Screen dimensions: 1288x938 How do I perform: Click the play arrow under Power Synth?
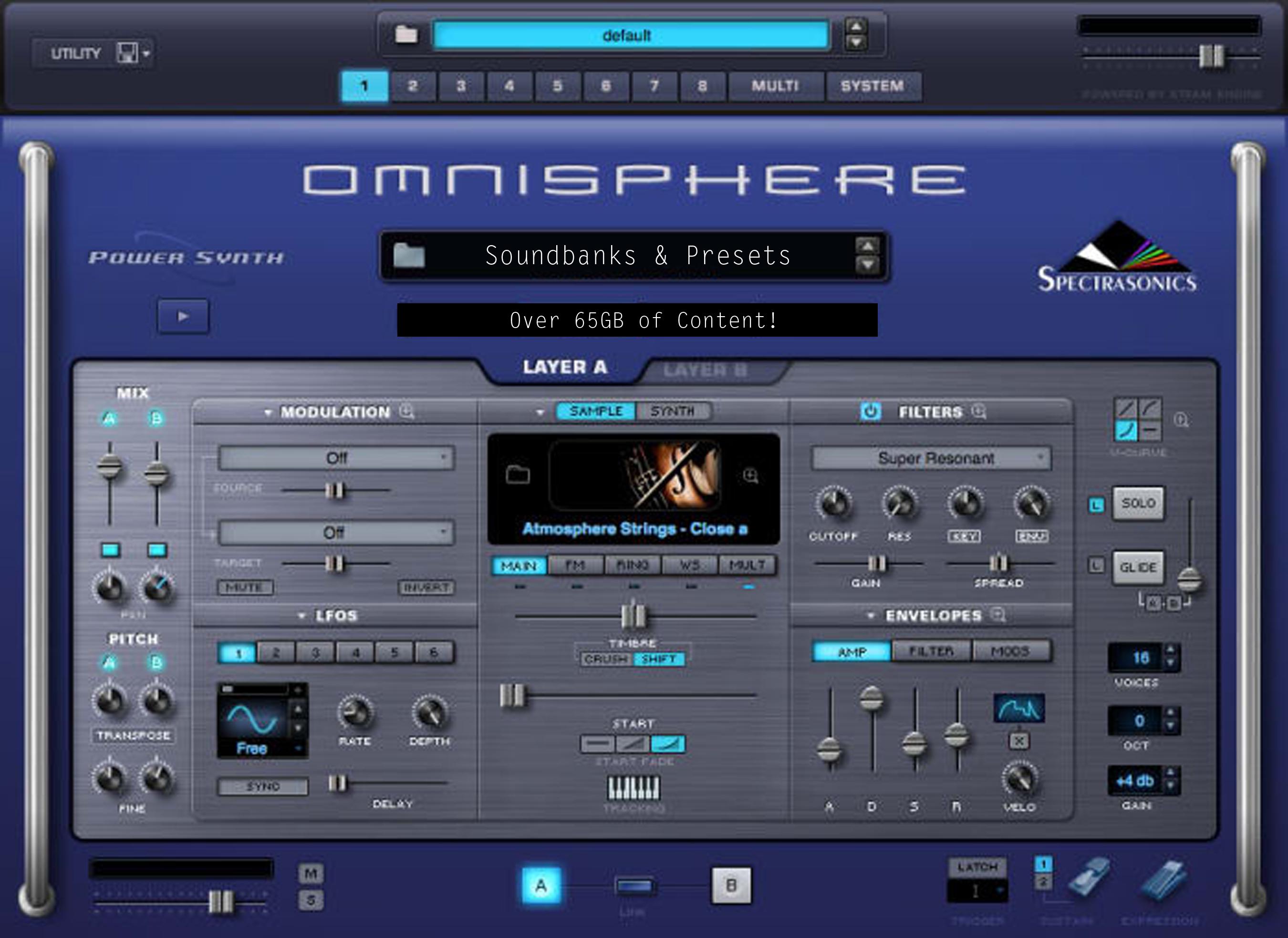[x=183, y=316]
